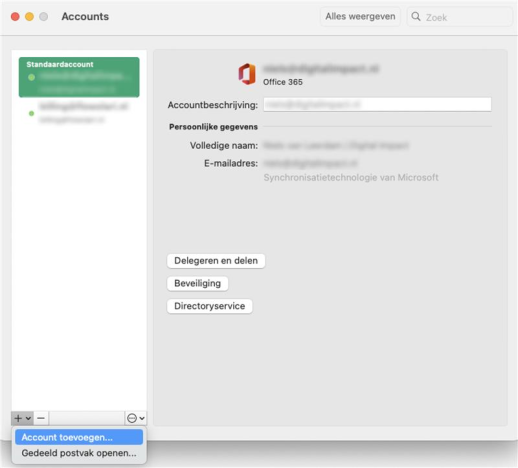Open Delegeren en delen settings
This screenshot has height=468, width=518.
point(216,261)
